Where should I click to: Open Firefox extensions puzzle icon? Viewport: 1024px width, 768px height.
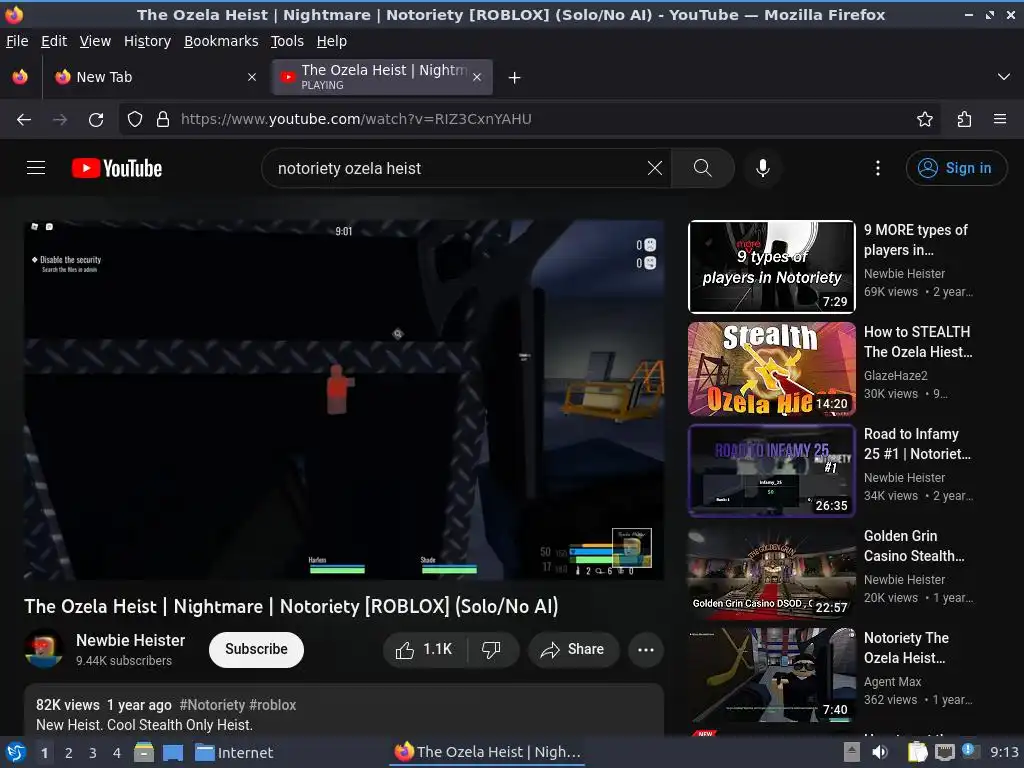(x=965, y=119)
